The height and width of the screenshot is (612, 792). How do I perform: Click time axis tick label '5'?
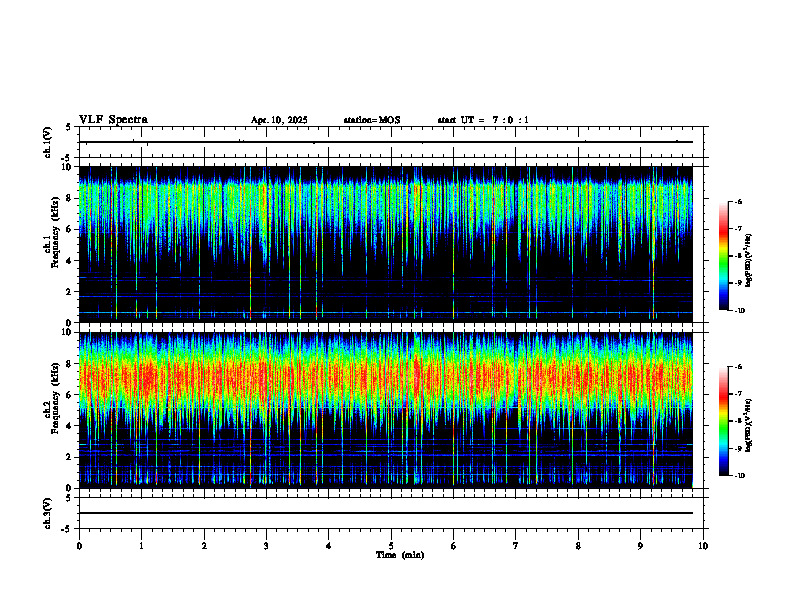pos(391,546)
